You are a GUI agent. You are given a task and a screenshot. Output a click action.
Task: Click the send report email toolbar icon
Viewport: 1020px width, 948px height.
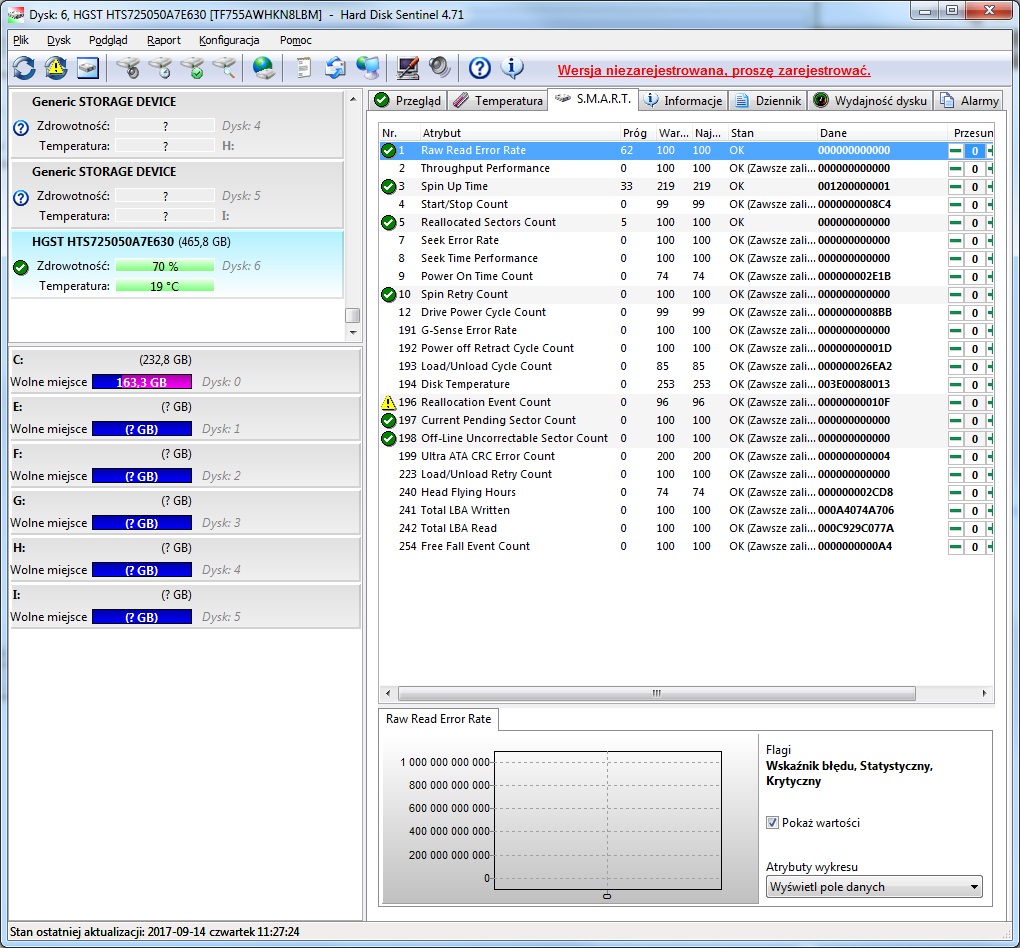[x=336, y=68]
